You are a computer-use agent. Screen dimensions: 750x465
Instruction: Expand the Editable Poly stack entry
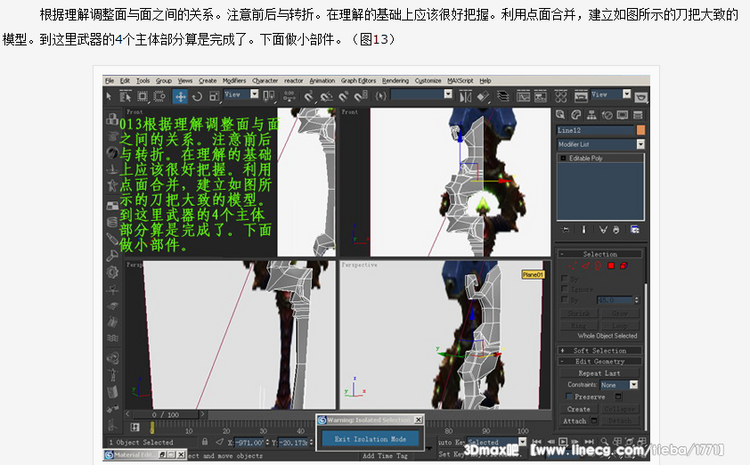(x=563, y=158)
